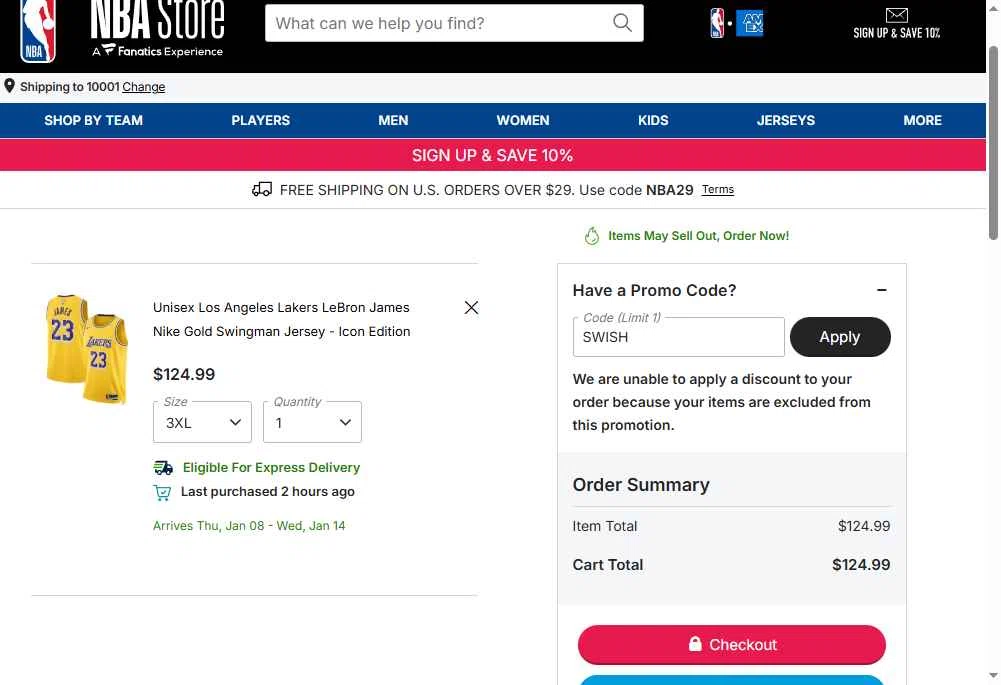Image resolution: width=1001 pixels, height=685 pixels.
Task: Open the Players menu
Action: (260, 120)
